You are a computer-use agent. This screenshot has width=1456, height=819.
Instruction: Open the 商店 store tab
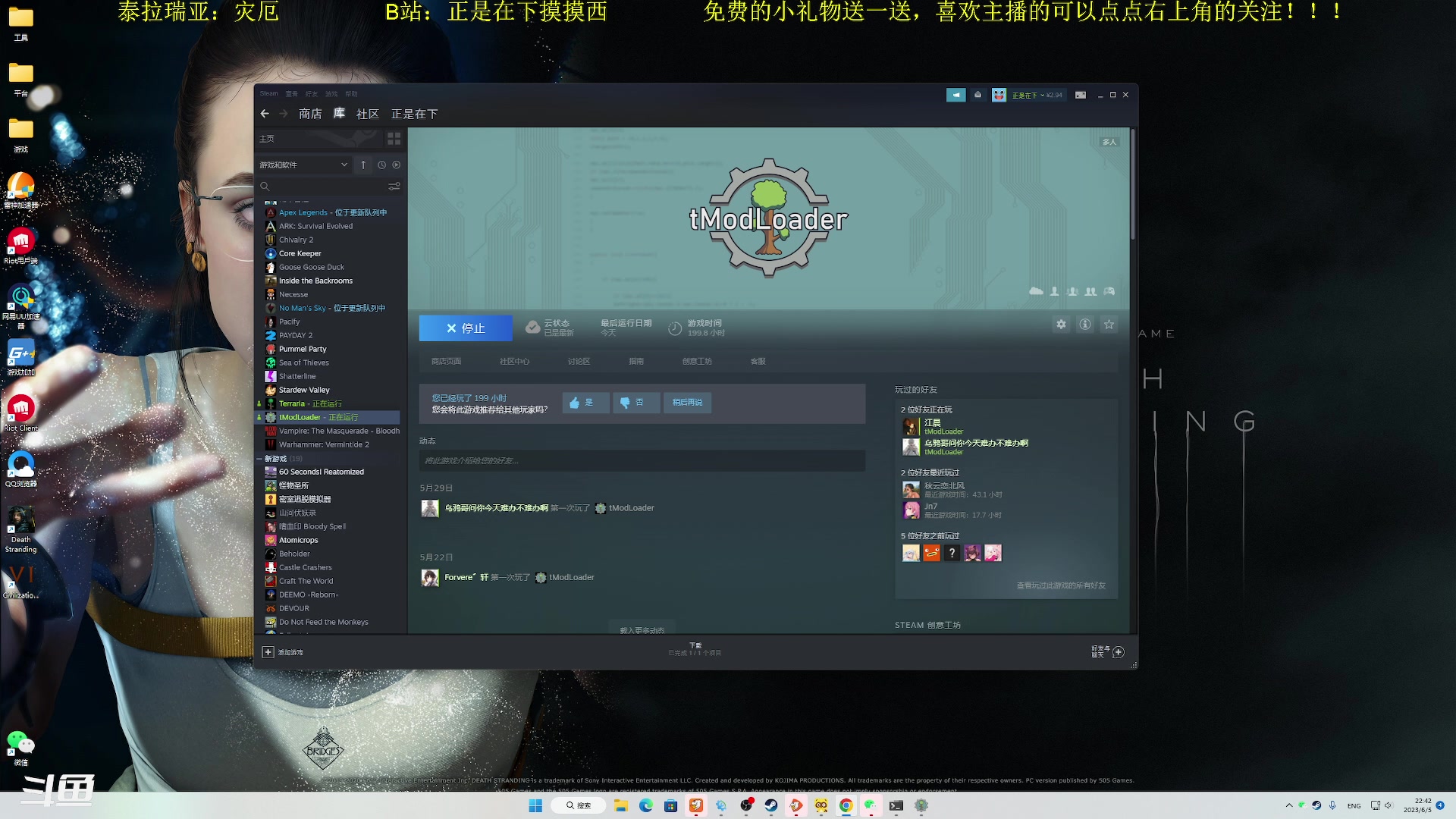[310, 114]
